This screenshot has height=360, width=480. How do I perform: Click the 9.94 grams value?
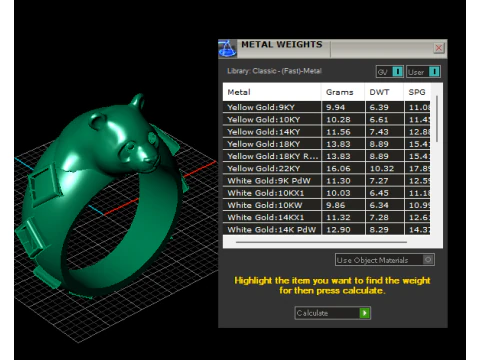(335, 107)
